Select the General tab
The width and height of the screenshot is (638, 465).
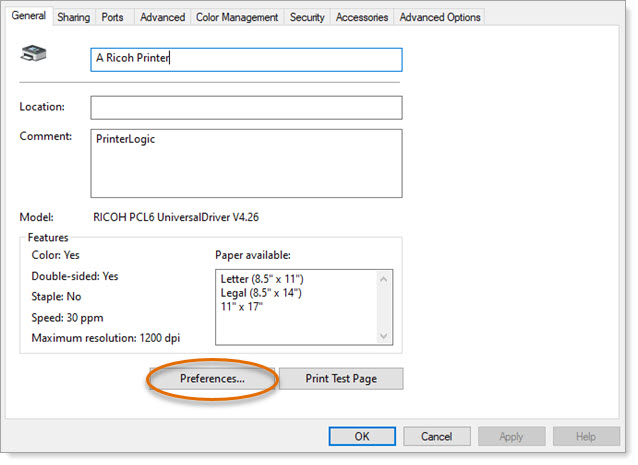tap(28, 16)
